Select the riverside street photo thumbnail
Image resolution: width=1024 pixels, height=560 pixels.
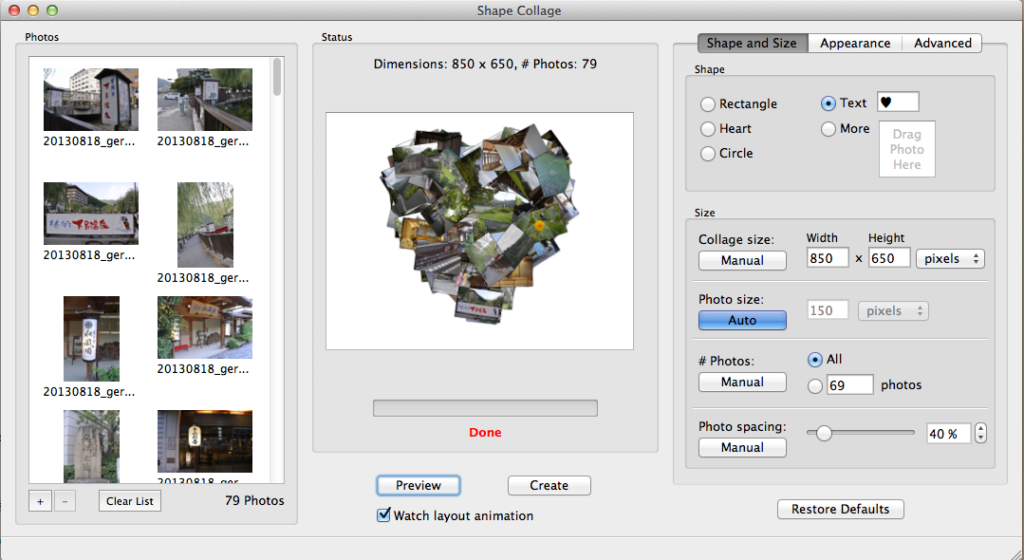click(x=205, y=99)
